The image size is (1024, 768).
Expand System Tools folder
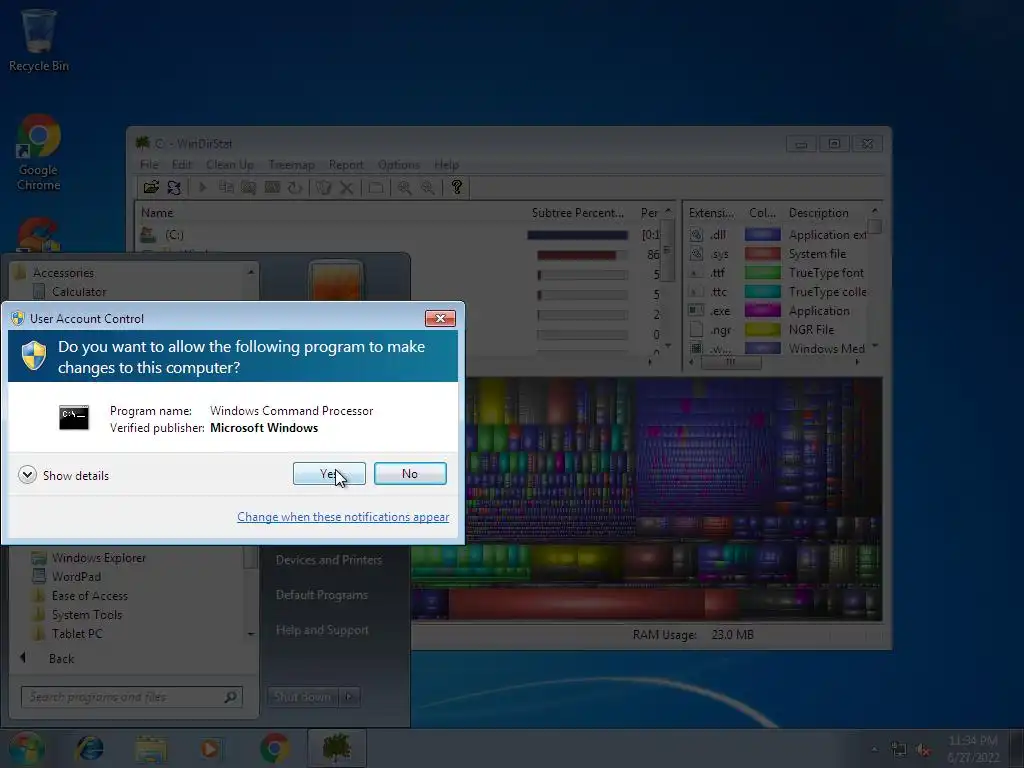pos(86,615)
